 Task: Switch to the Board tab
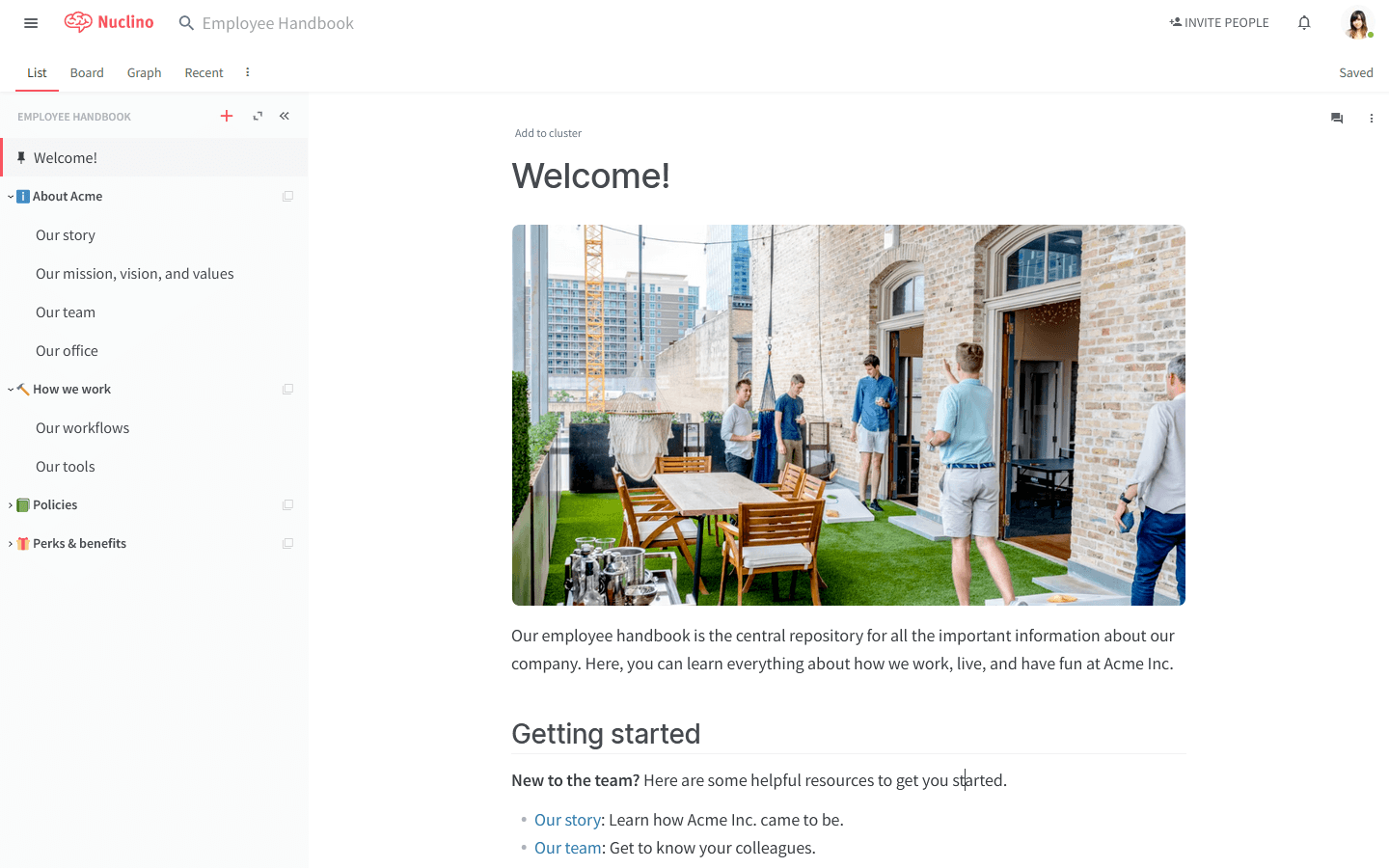87,72
